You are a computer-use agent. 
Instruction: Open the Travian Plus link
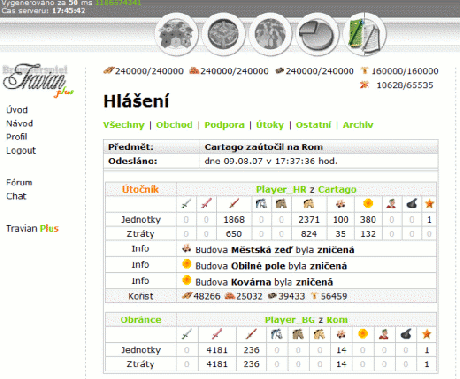(32, 228)
